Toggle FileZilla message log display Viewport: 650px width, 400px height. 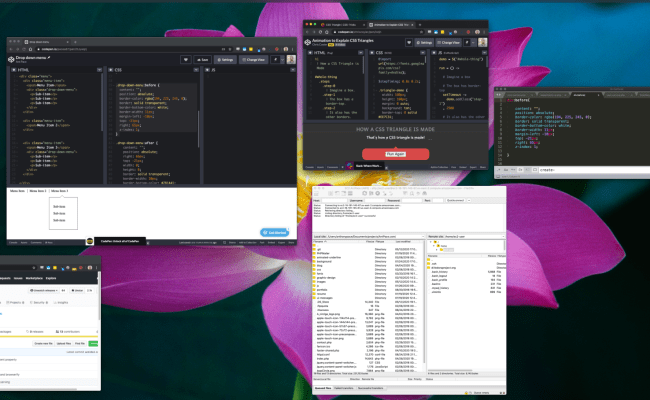click(x=330, y=193)
